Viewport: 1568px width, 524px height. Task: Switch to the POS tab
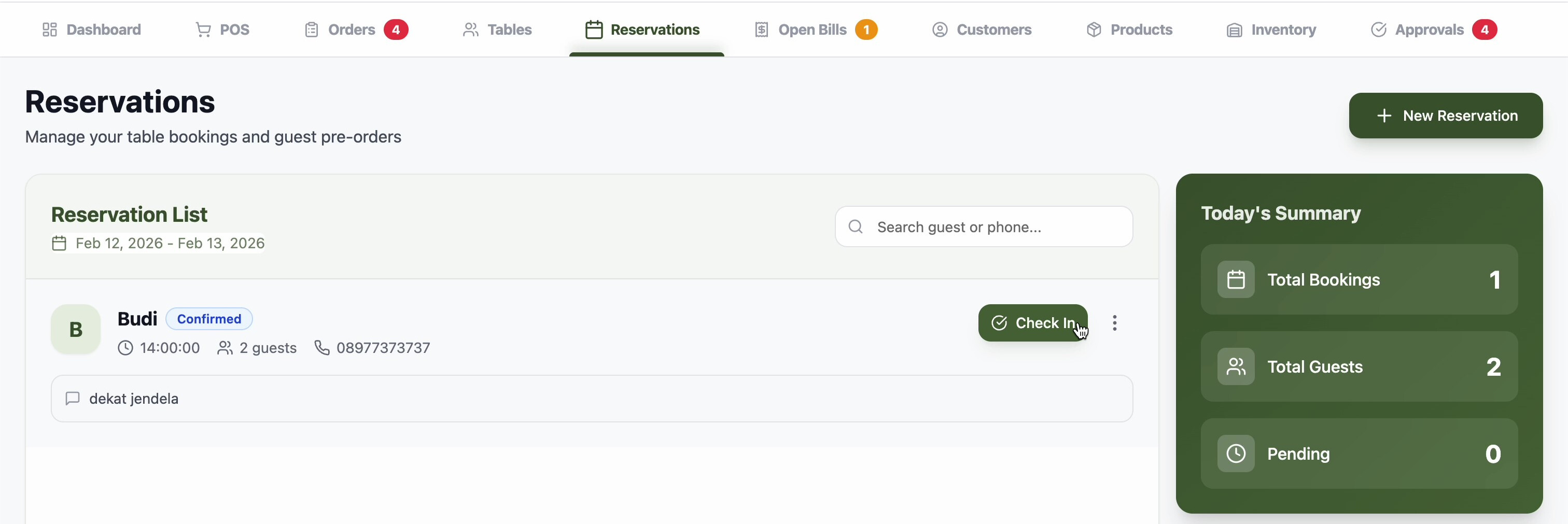coord(222,30)
